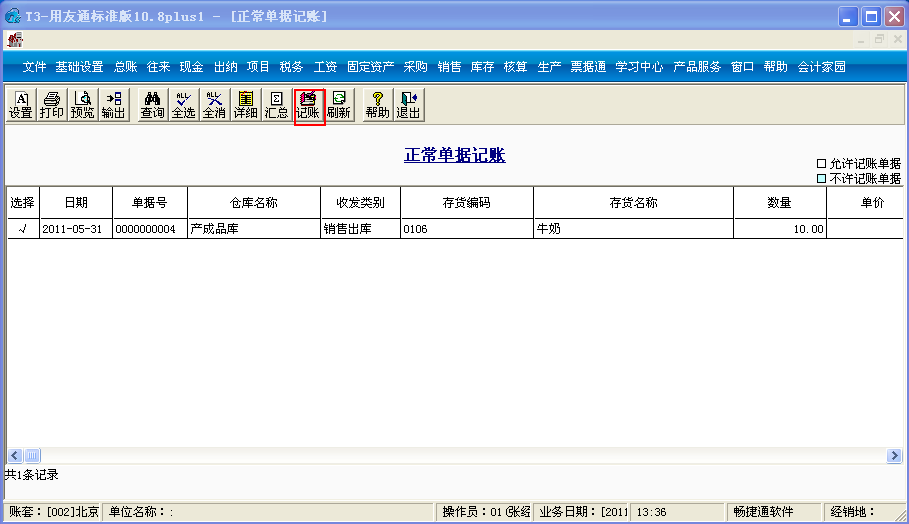Open the 库存 menu
Viewport: 909px width, 524px height.
(x=482, y=67)
